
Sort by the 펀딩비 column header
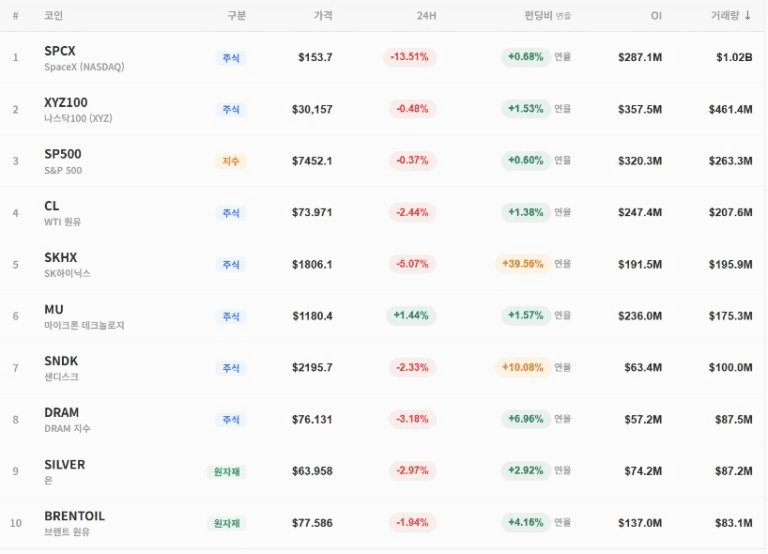tap(547, 16)
